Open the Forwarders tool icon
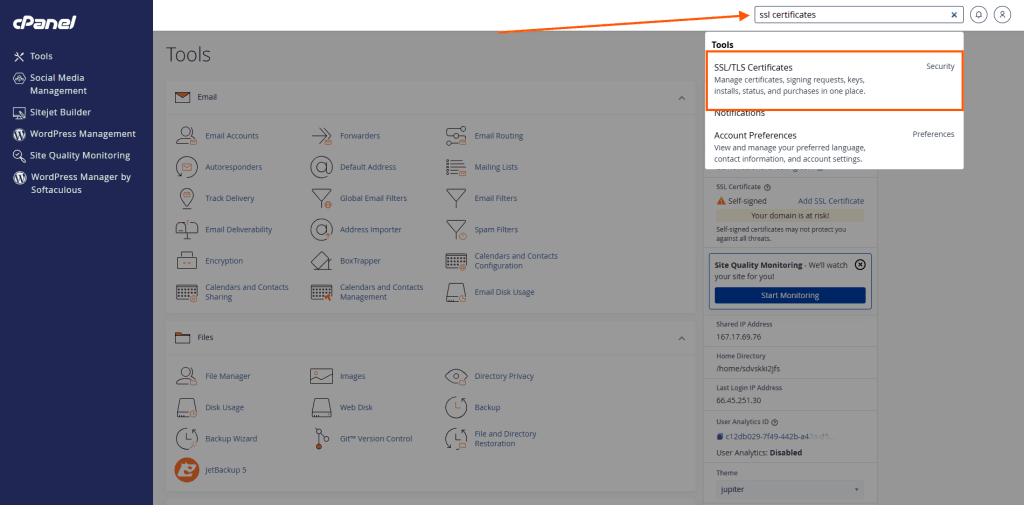 pyautogui.click(x=322, y=136)
